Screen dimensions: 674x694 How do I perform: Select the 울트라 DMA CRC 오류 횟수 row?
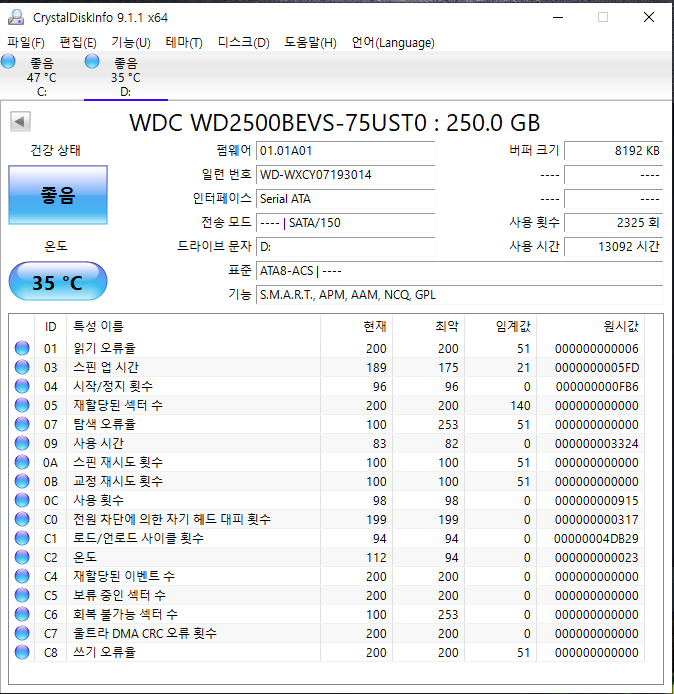[327, 633]
